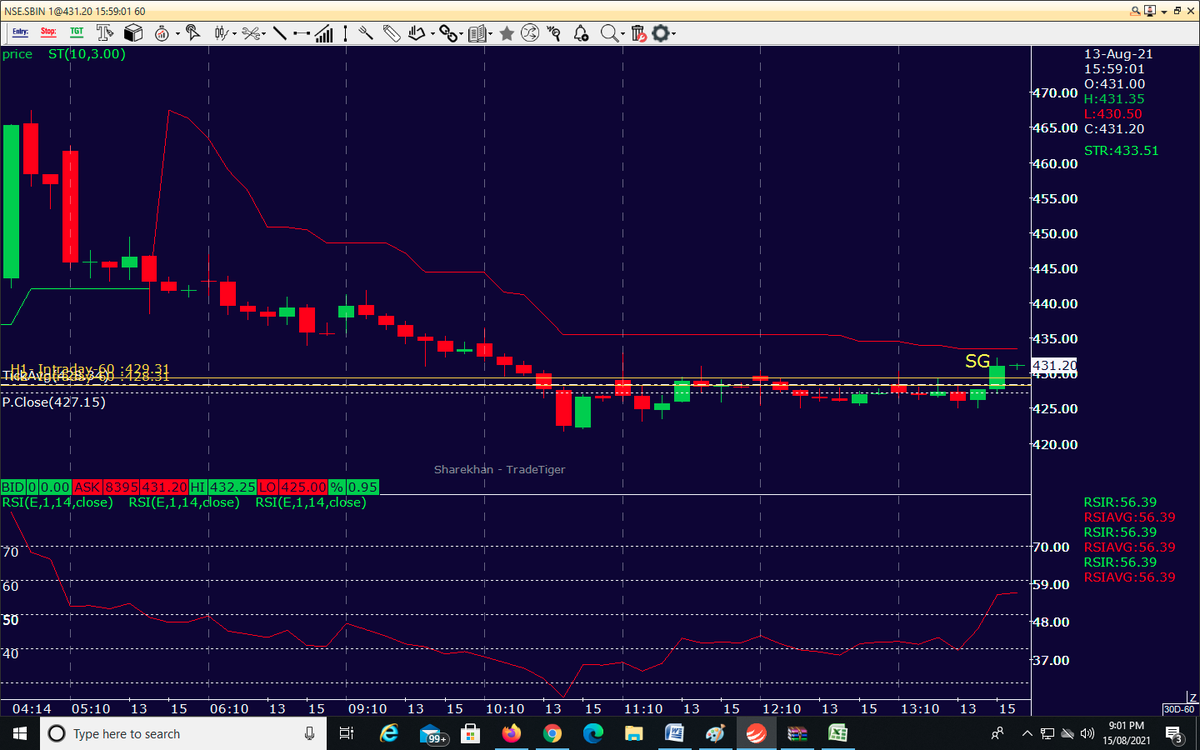
Task: Open the Windows notification center
Action: pyautogui.click(x=1174, y=734)
